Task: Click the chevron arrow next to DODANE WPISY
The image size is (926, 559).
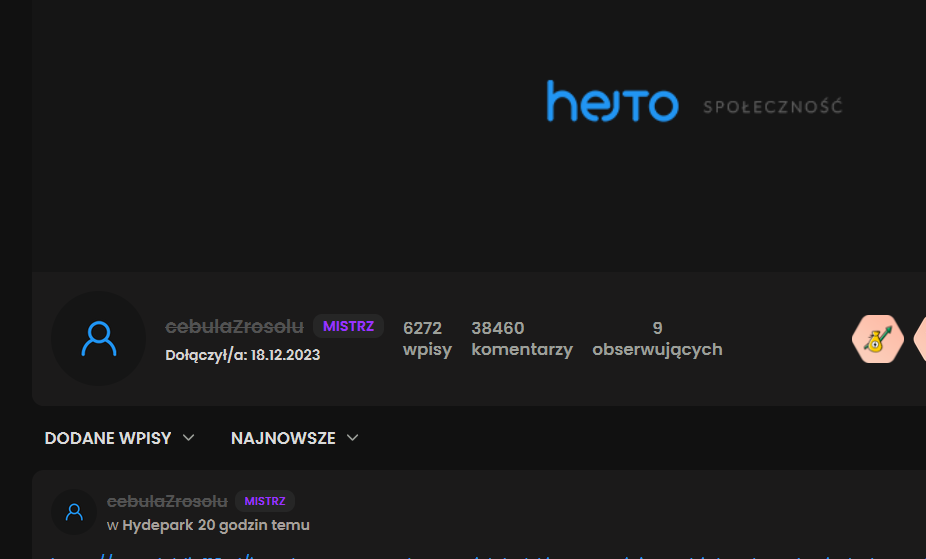Action: [189, 438]
